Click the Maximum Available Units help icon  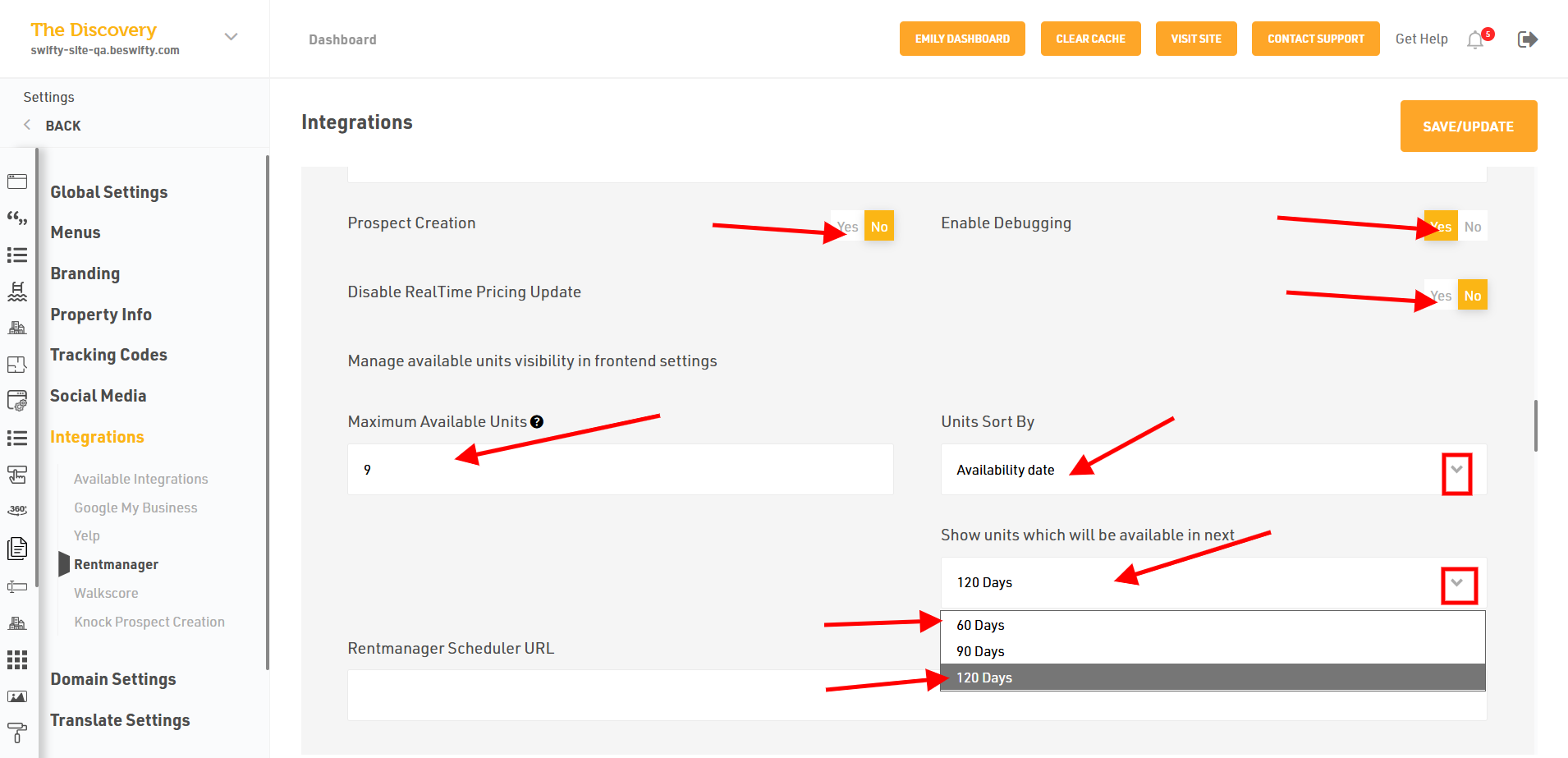pos(537,422)
